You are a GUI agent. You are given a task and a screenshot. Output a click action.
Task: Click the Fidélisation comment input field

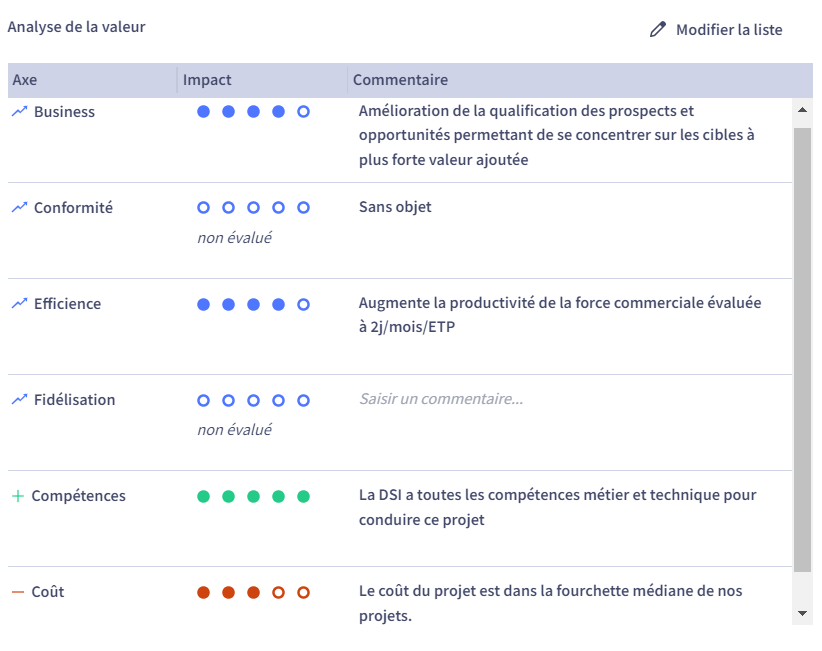571,399
